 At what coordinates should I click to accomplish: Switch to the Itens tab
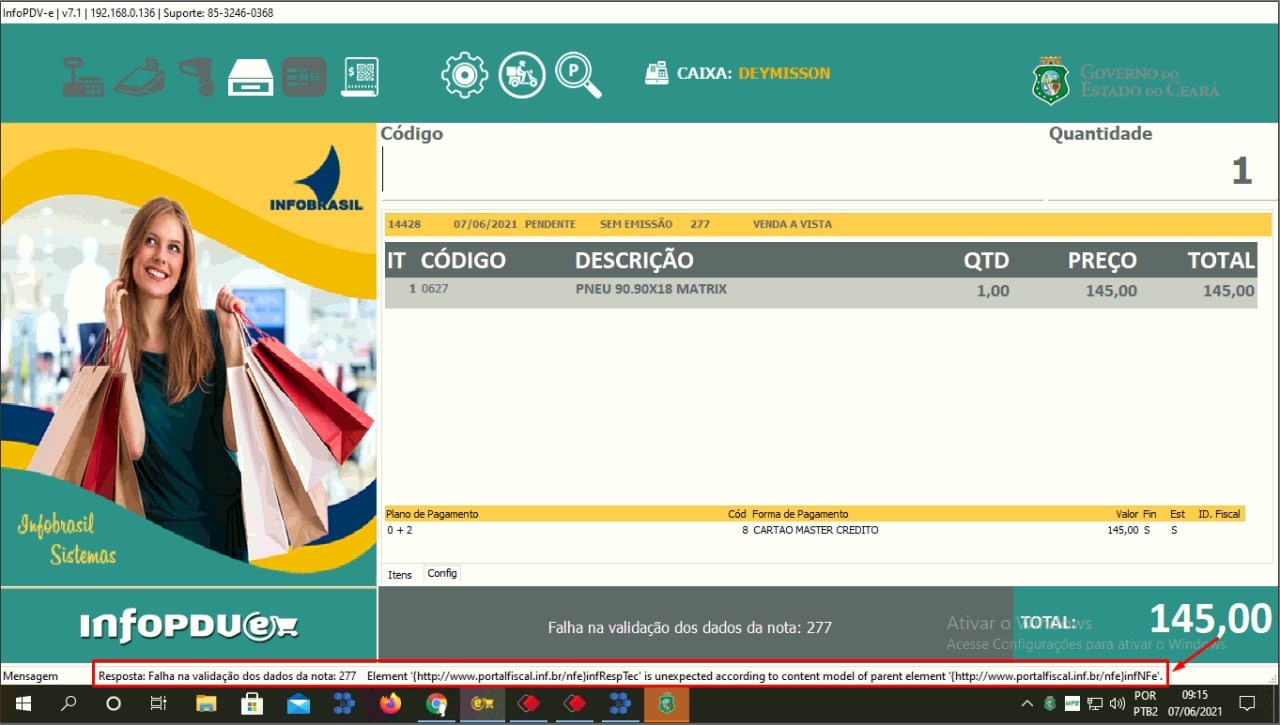400,575
